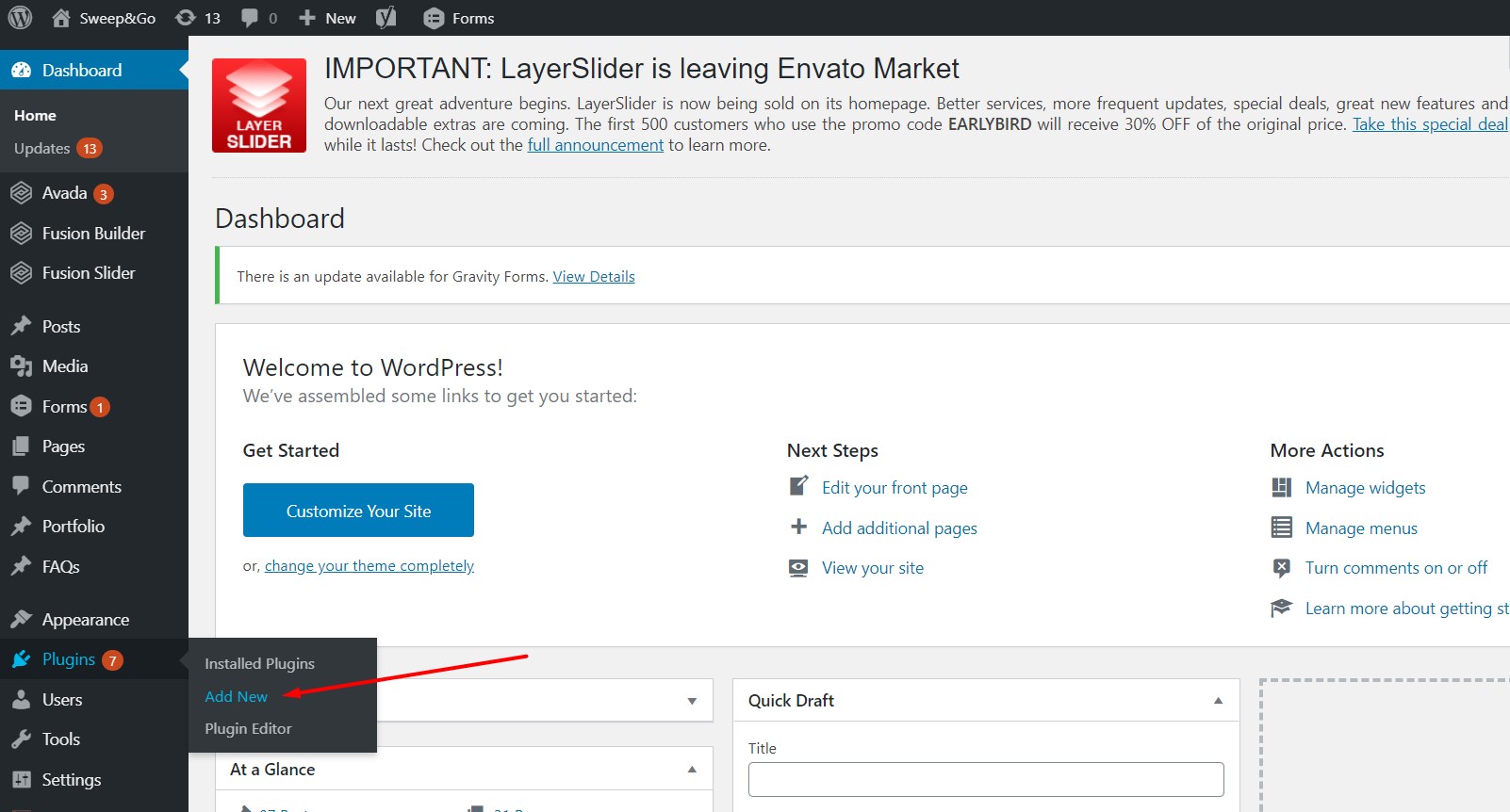Image resolution: width=1510 pixels, height=812 pixels.
Task: Click the Comments speech bubble sidebar icon
Action: tap(21, 486)
